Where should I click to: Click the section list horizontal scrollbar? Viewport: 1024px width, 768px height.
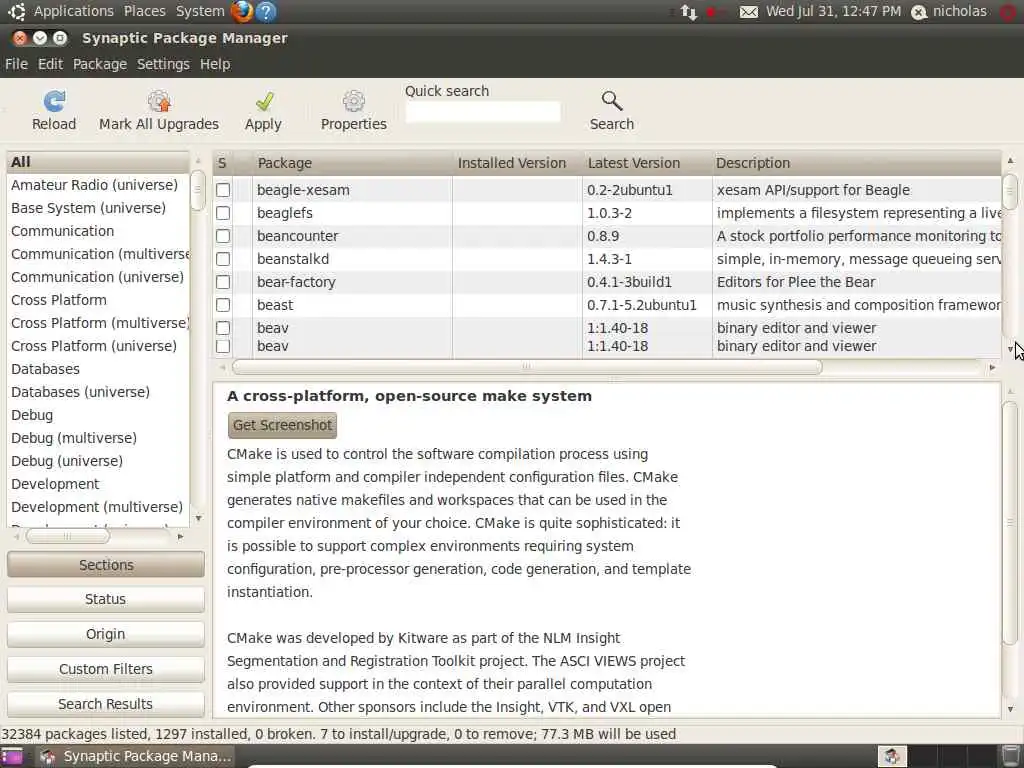(x=68, y=536)
